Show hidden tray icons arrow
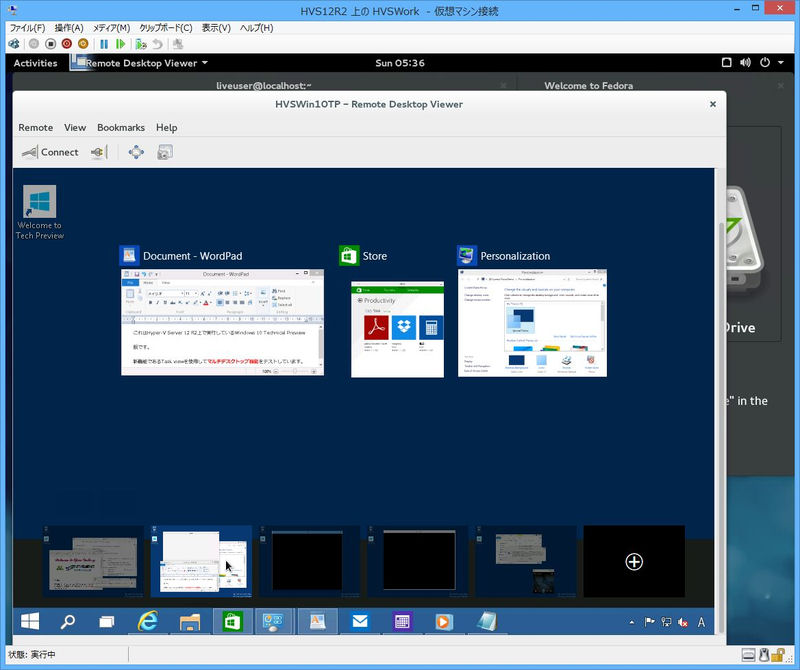This screenshot has height=670, width=800. click(x=632, y=622)
